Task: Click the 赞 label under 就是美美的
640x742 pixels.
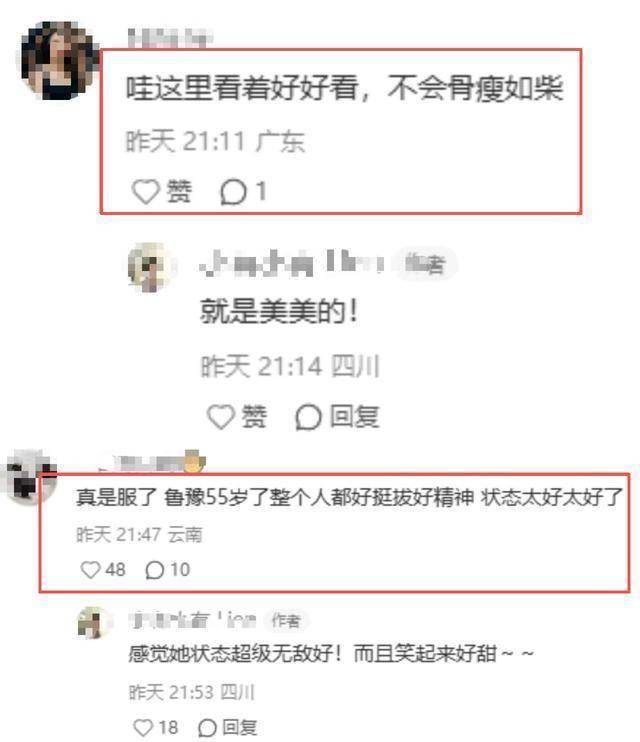Action: (254, 417)
